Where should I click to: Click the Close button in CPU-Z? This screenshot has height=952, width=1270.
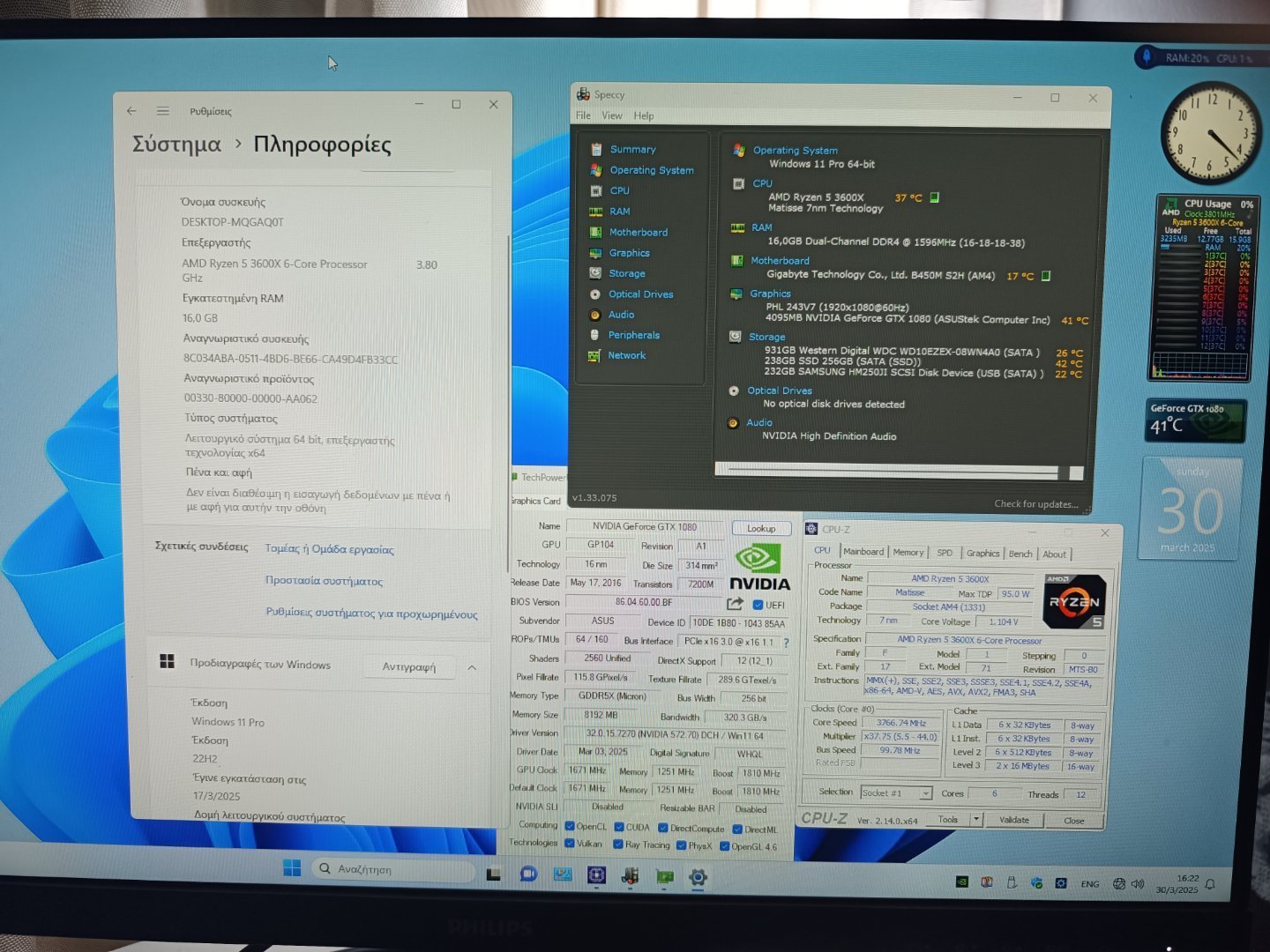(1073, 821)
